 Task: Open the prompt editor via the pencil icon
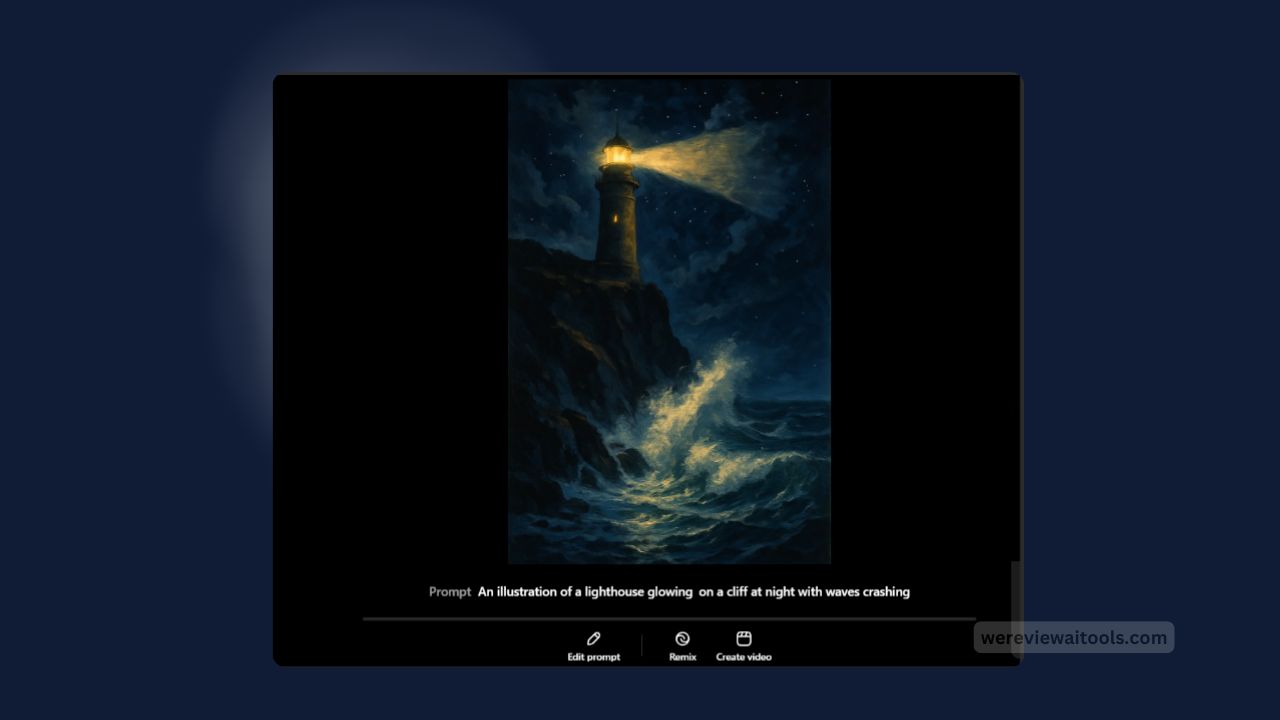tap(593, 638)
